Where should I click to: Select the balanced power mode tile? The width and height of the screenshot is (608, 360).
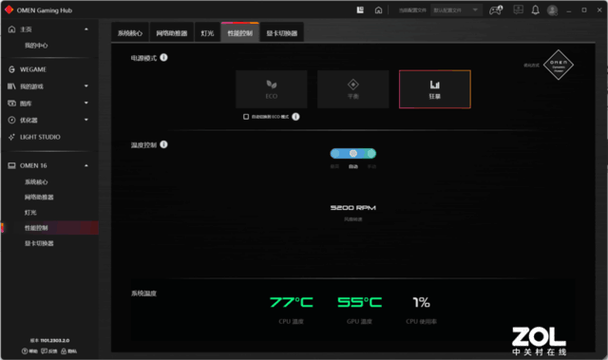pyautogui.click(x=353, y=89)
